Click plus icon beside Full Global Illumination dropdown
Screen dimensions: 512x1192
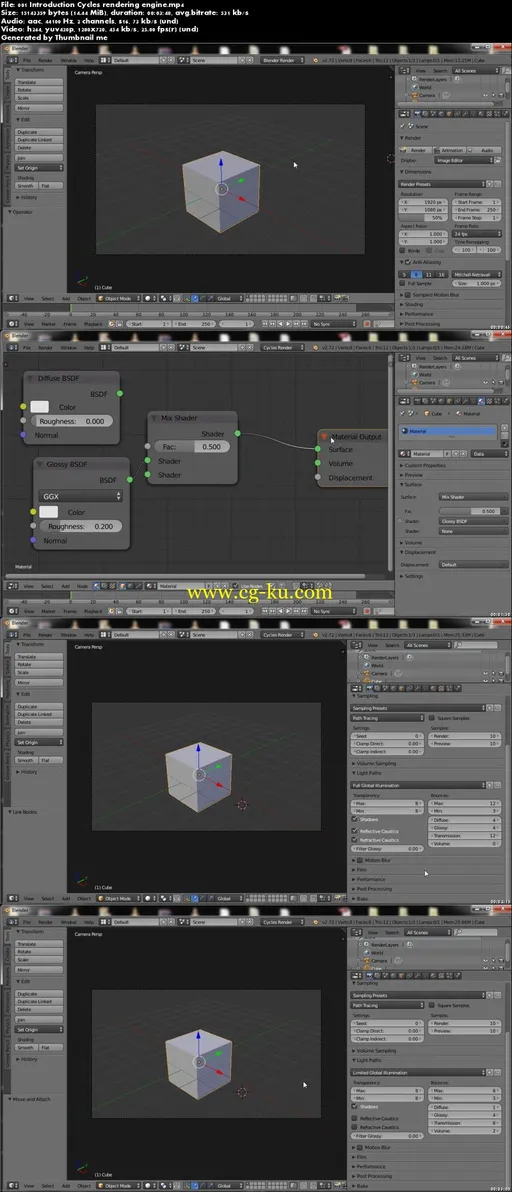point(491,785)
